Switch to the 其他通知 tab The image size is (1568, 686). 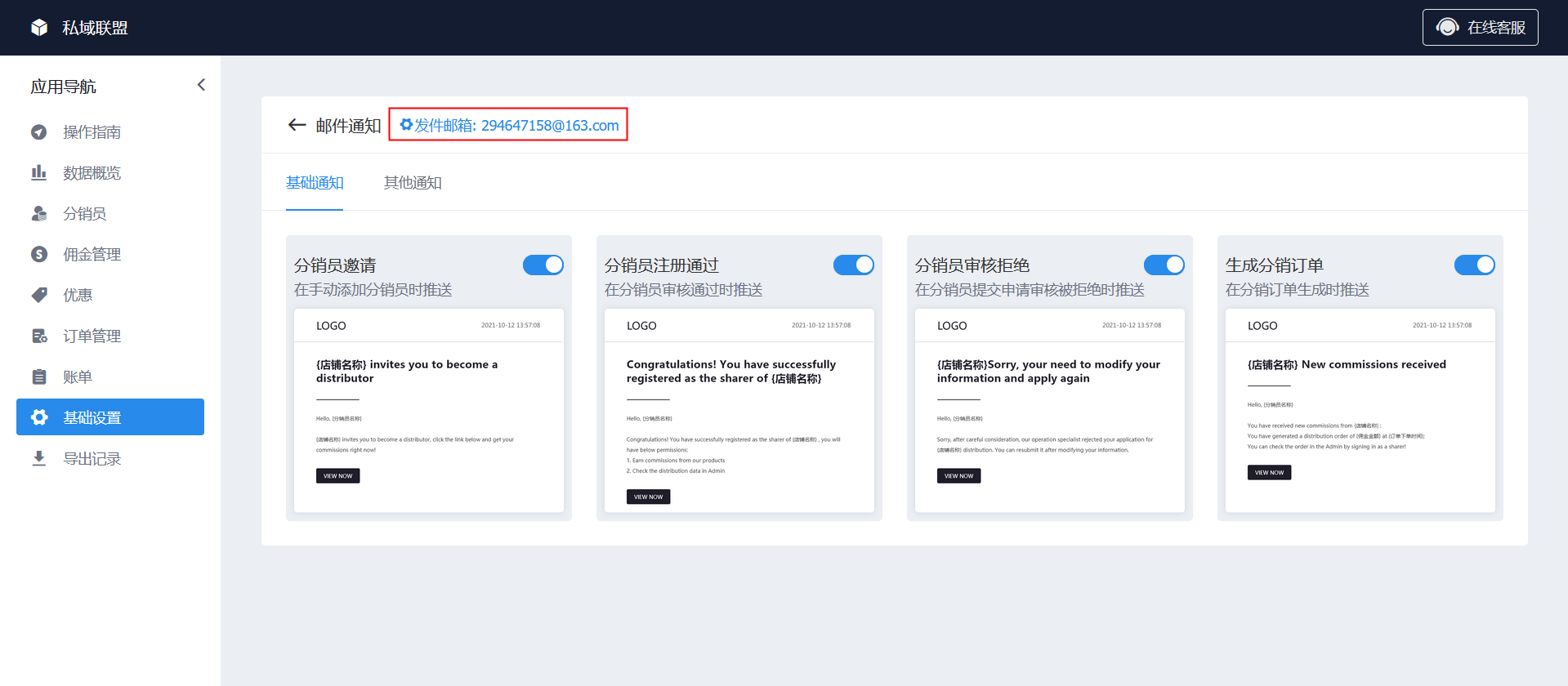[413, 183]
